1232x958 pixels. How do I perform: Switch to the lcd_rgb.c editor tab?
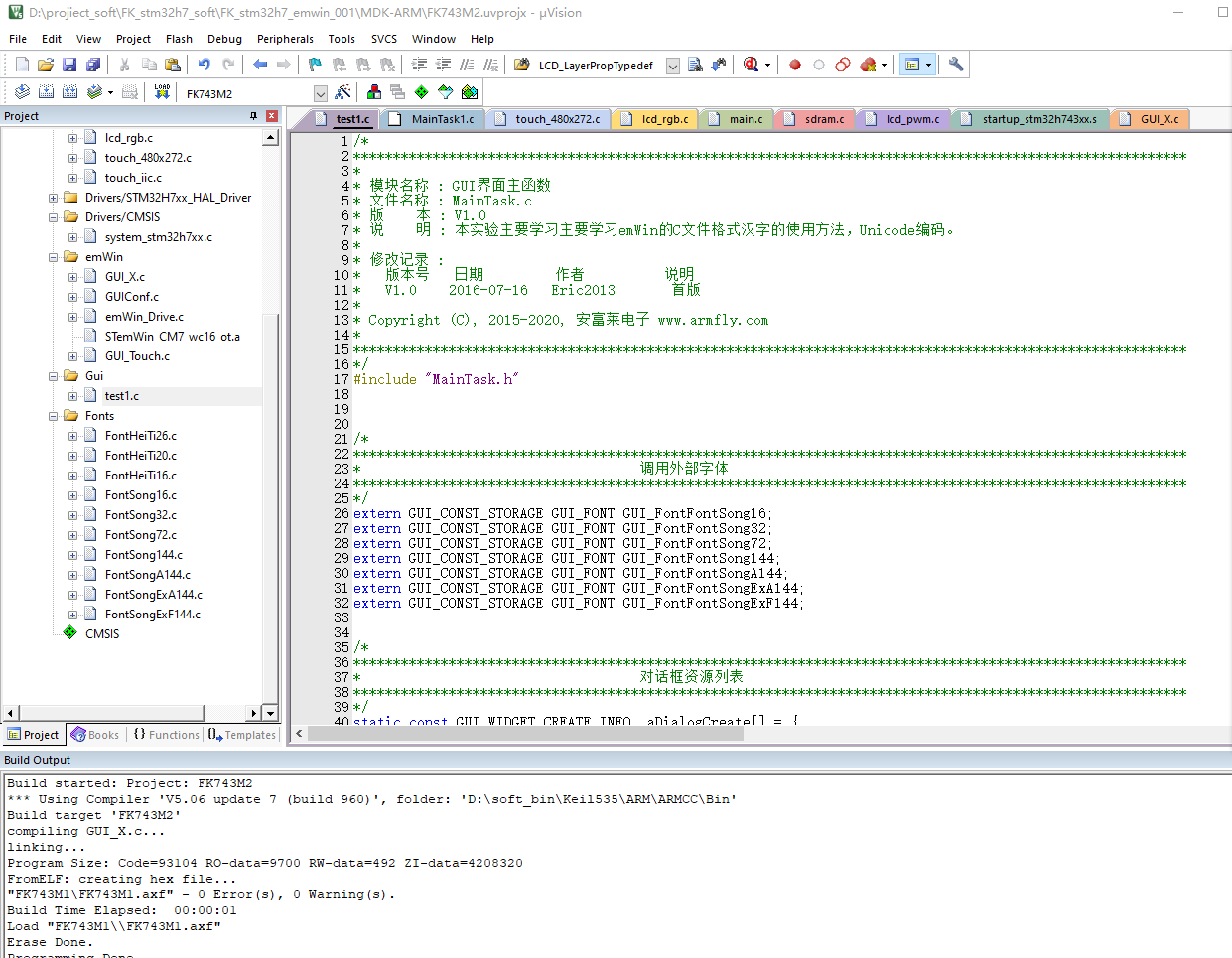(x=656, y=119)
